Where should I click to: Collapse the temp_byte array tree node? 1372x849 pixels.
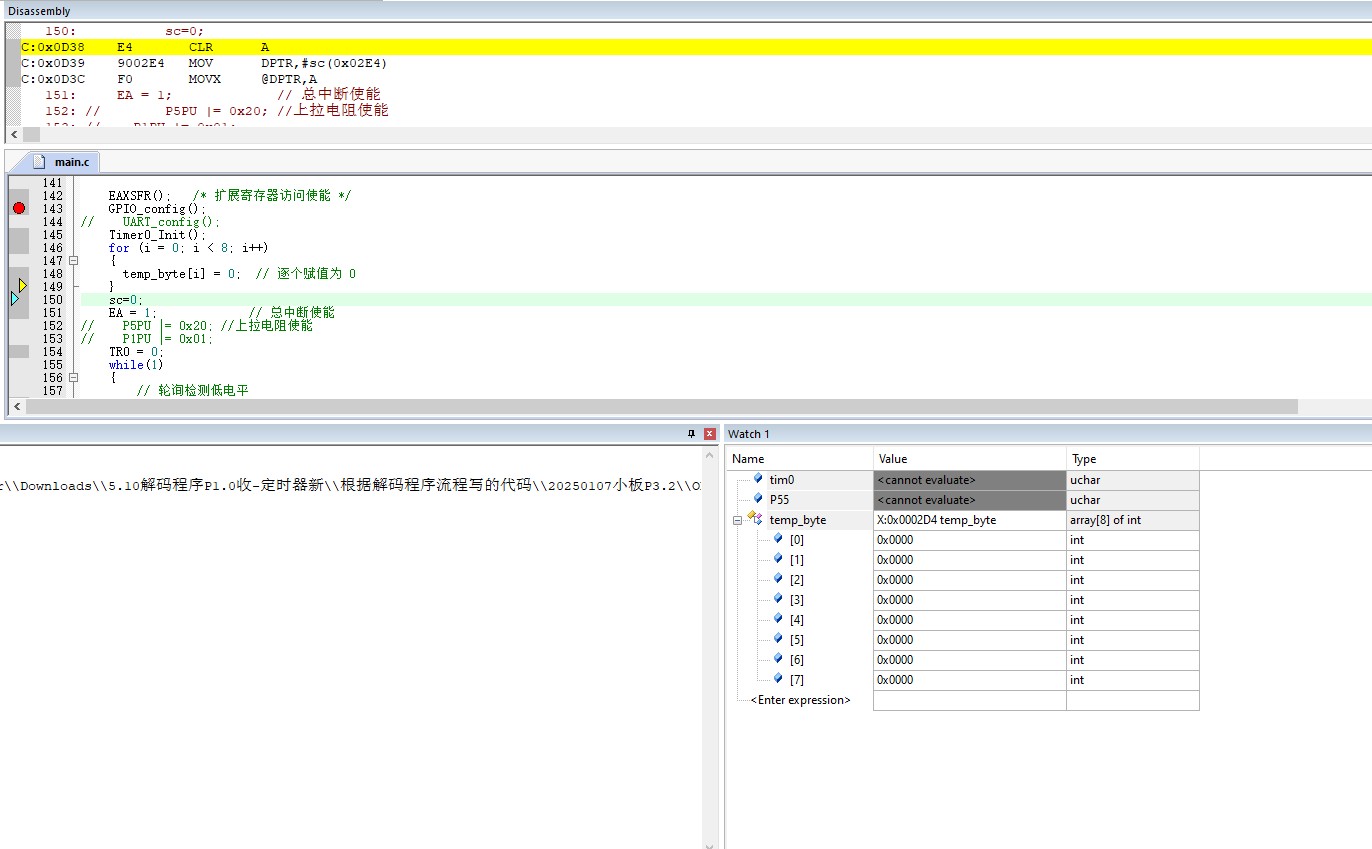click(737, 520)
